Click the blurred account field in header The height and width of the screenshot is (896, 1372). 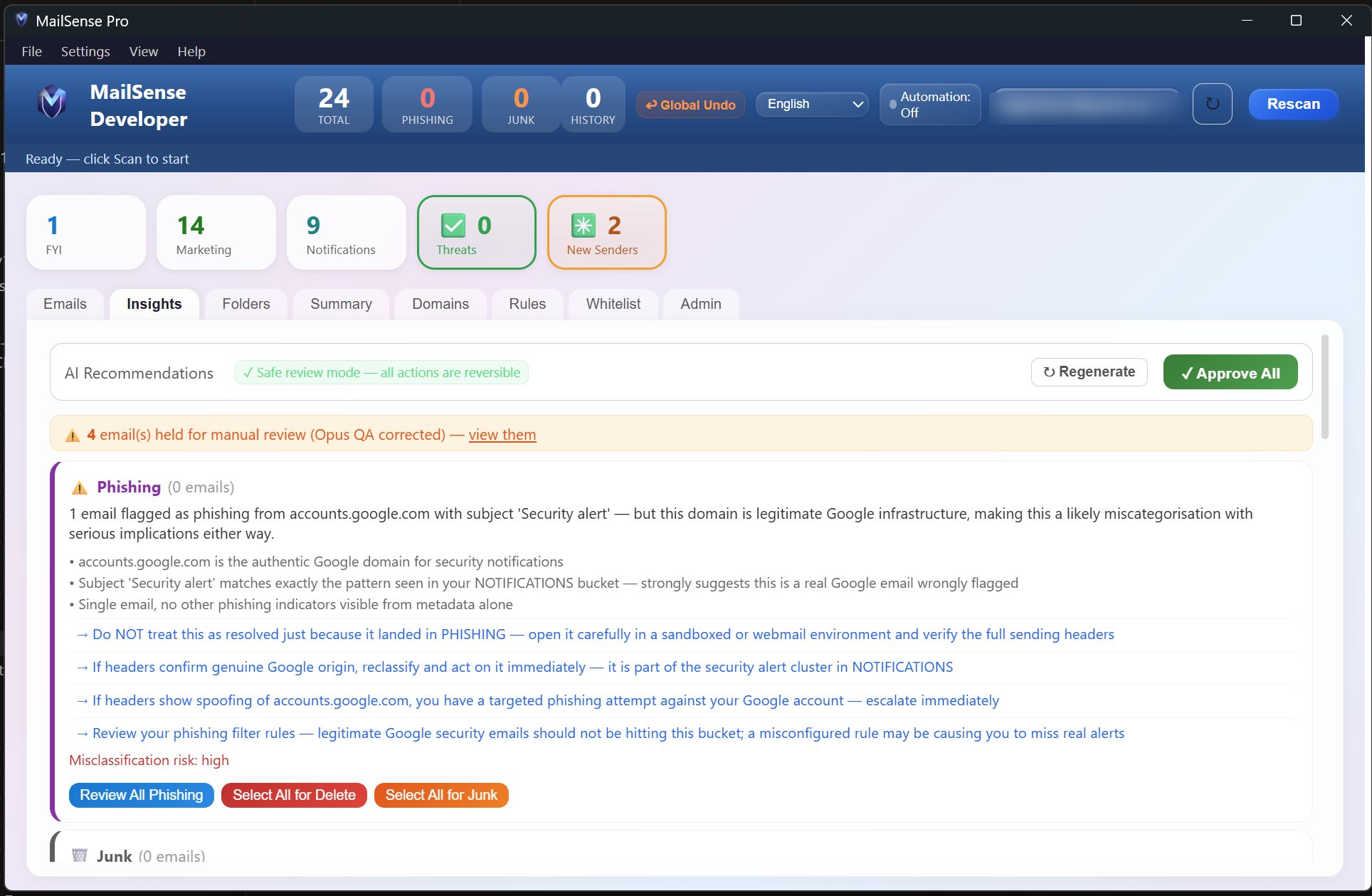coord(1085,105)
